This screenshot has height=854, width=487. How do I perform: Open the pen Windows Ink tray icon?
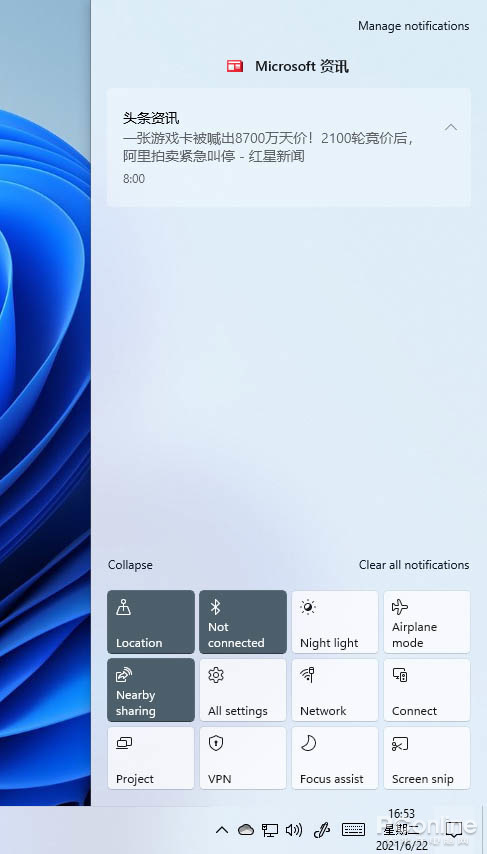coord(322,830)
